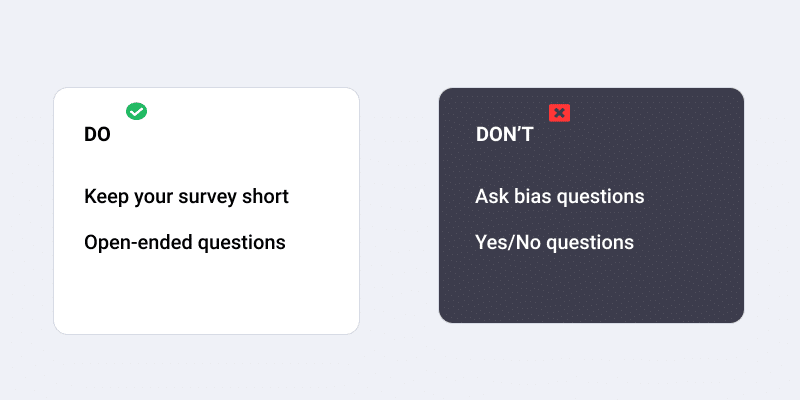800x400 pixels.
Task: Select the DO heading
Action: (x=97, y=135)
